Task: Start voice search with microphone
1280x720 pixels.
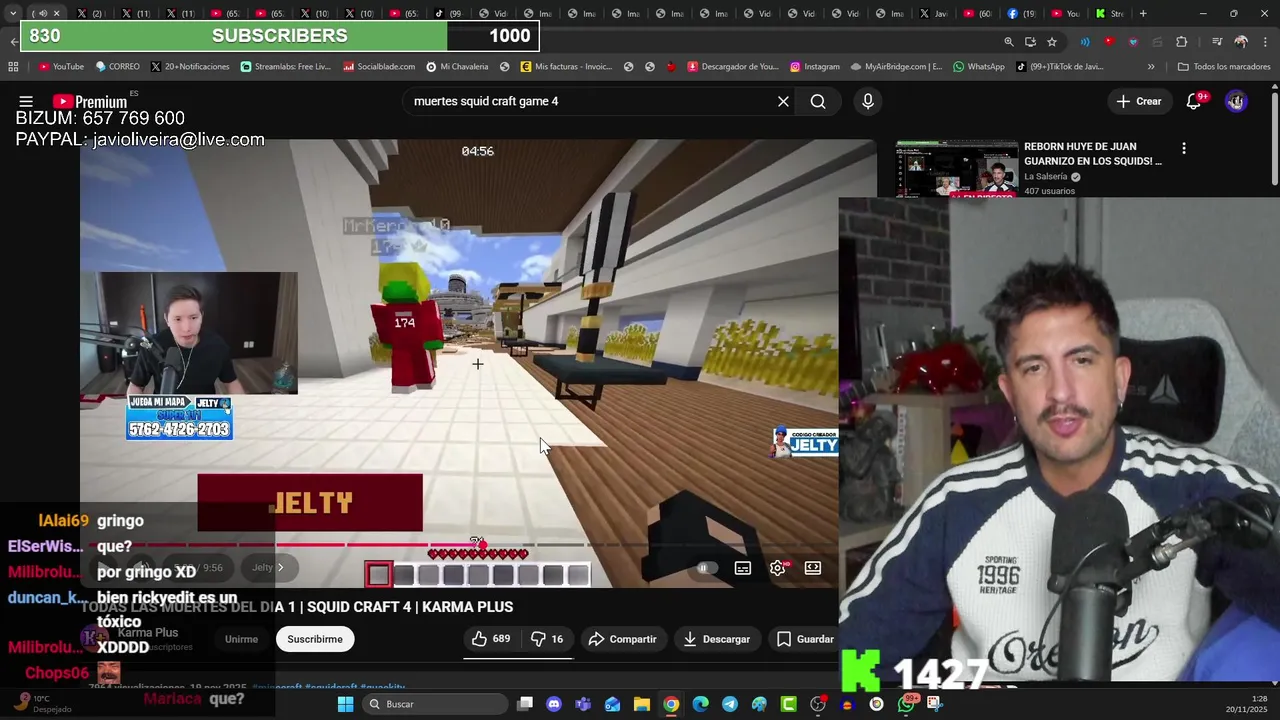Action: click(867, 101)
